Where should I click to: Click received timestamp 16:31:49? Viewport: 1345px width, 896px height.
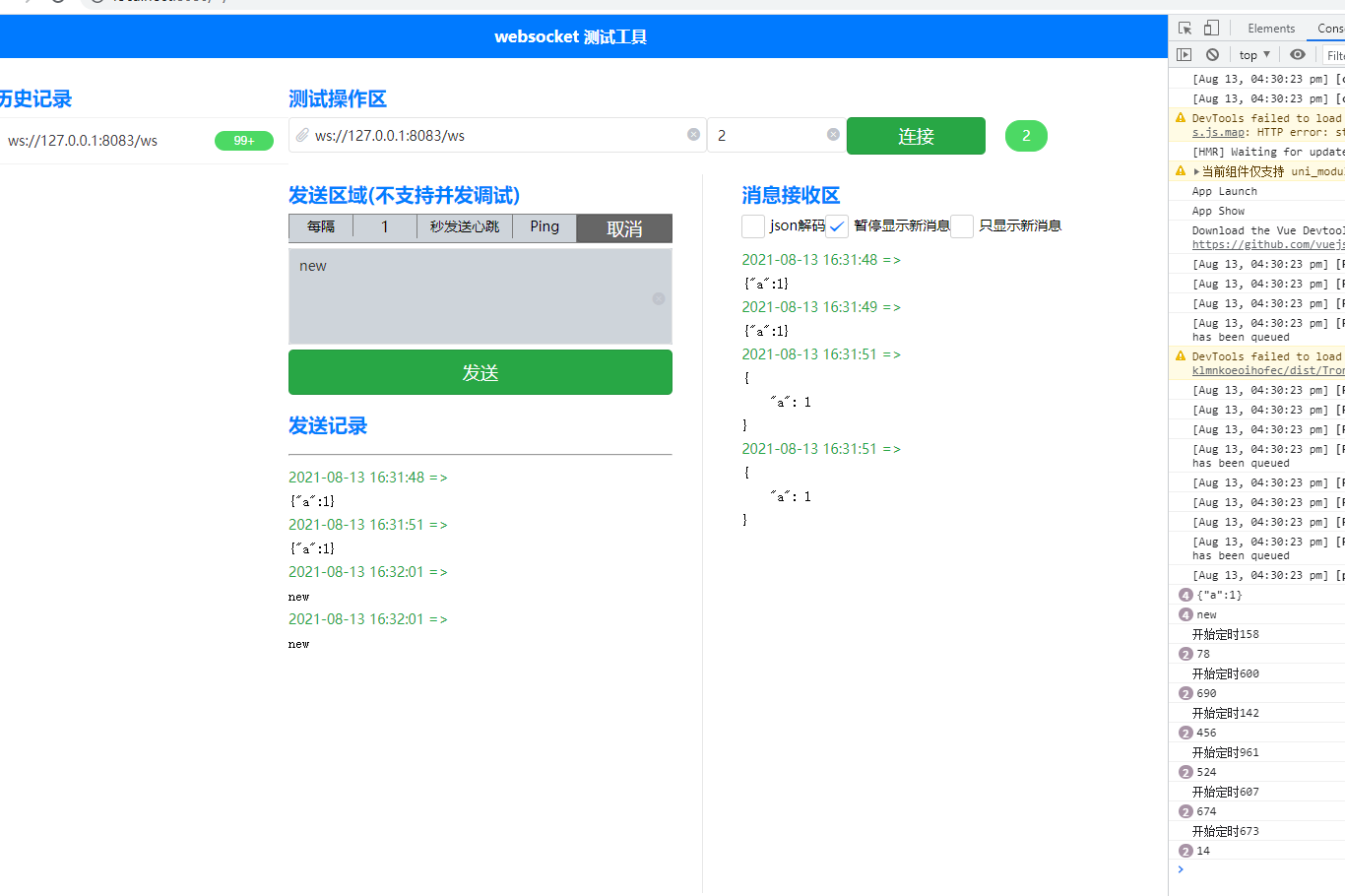point(821,307)
